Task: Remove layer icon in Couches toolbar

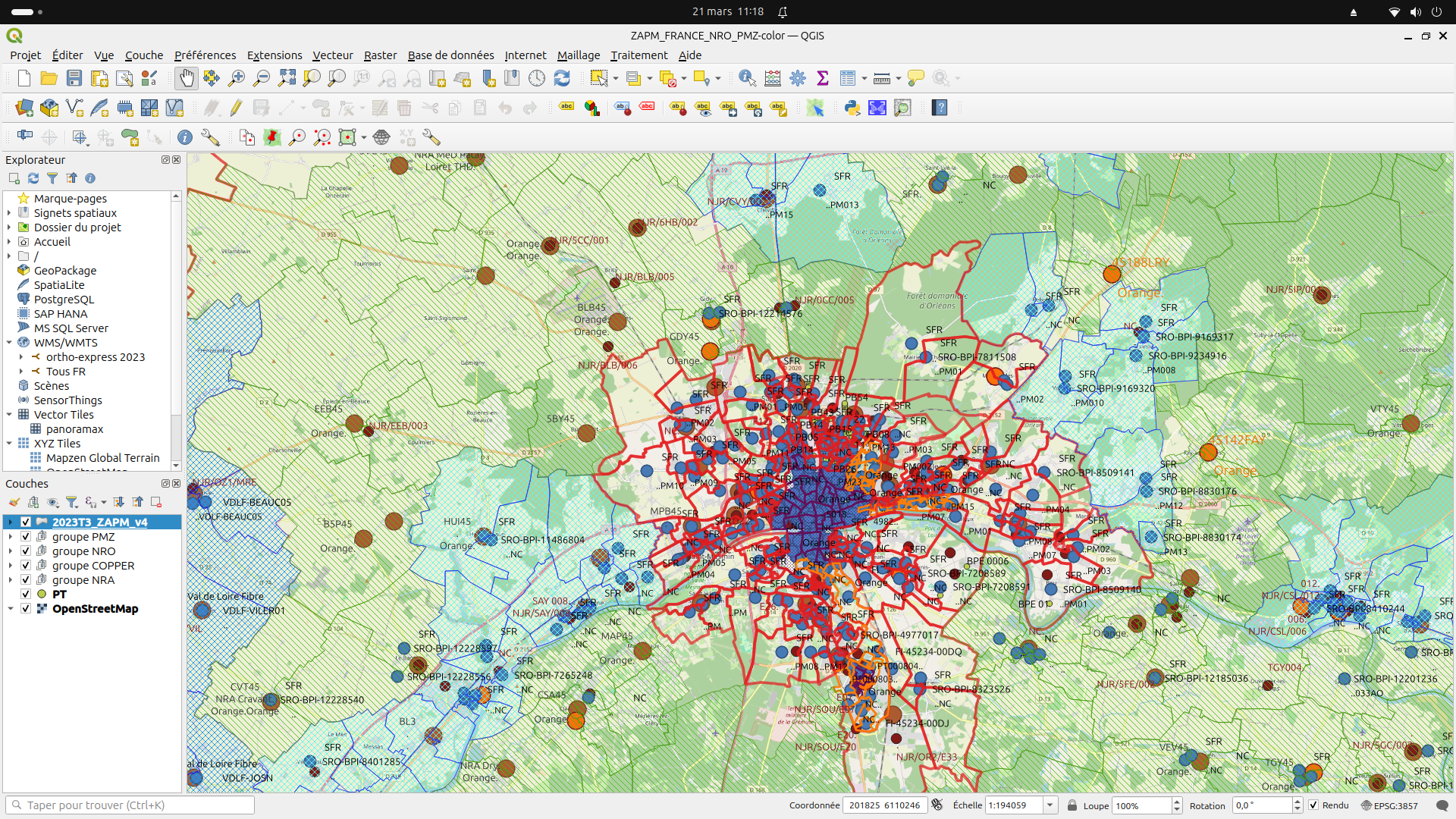Action: pos(156,502)
